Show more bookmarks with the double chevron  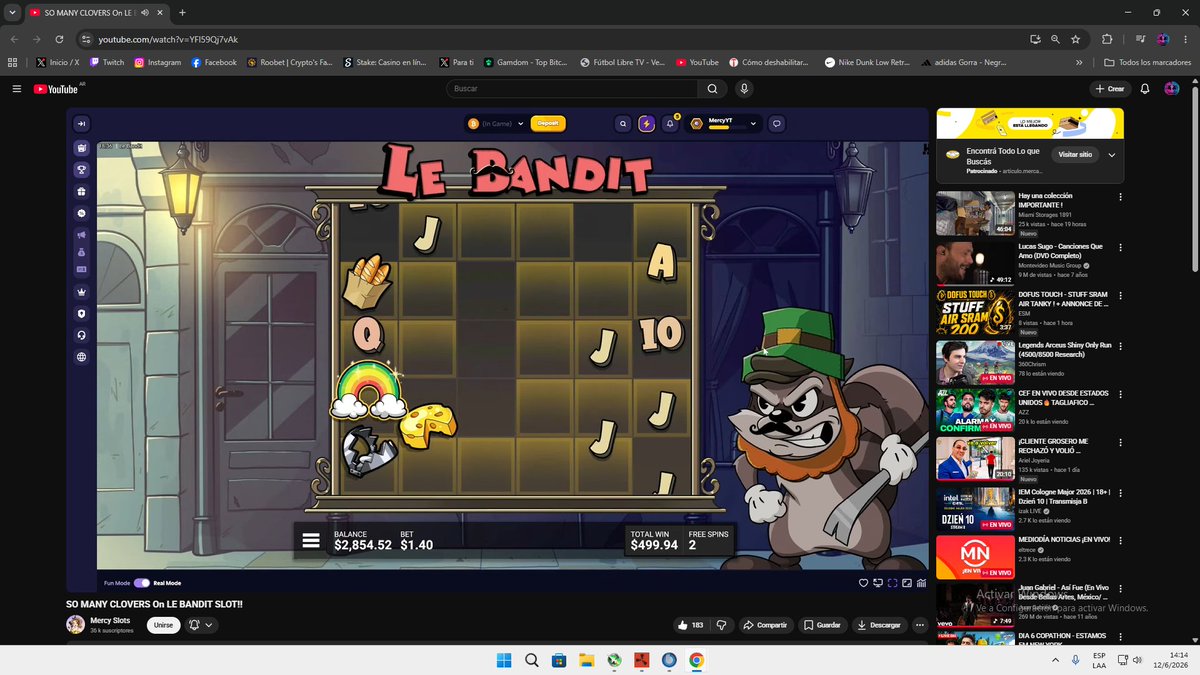pyautogui.click(x=1079, y=62)
